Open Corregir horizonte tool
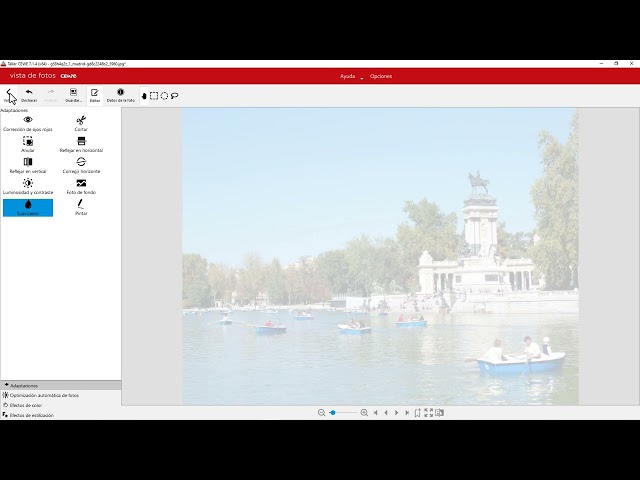Screen dimensions: 640x480 point(81,165)
